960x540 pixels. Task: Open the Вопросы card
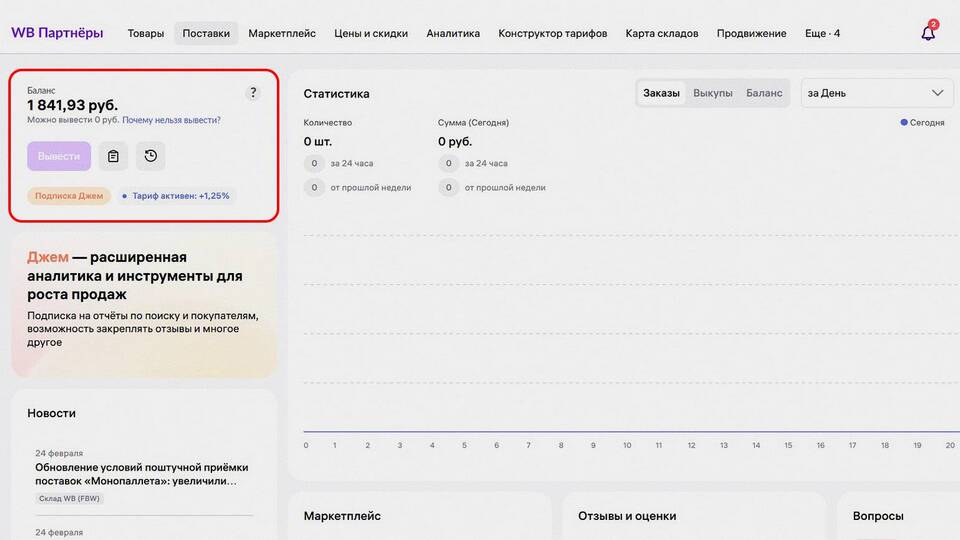(878, 516)
